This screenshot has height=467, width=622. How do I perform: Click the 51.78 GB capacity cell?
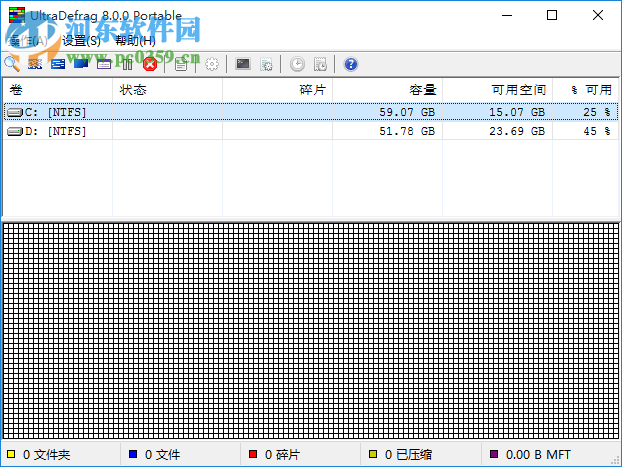point(407,131)
